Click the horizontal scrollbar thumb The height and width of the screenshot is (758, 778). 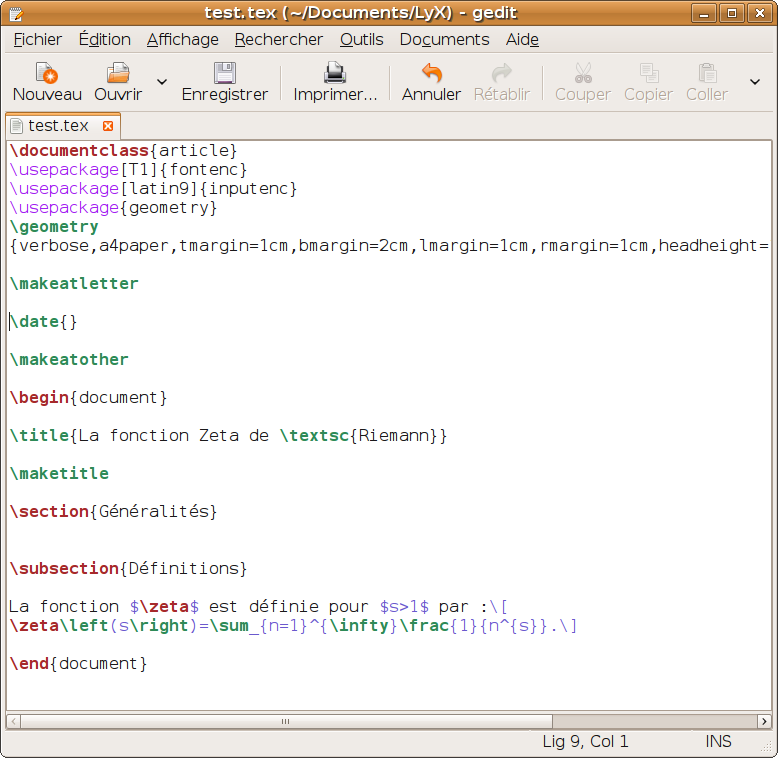click(285, 721)
